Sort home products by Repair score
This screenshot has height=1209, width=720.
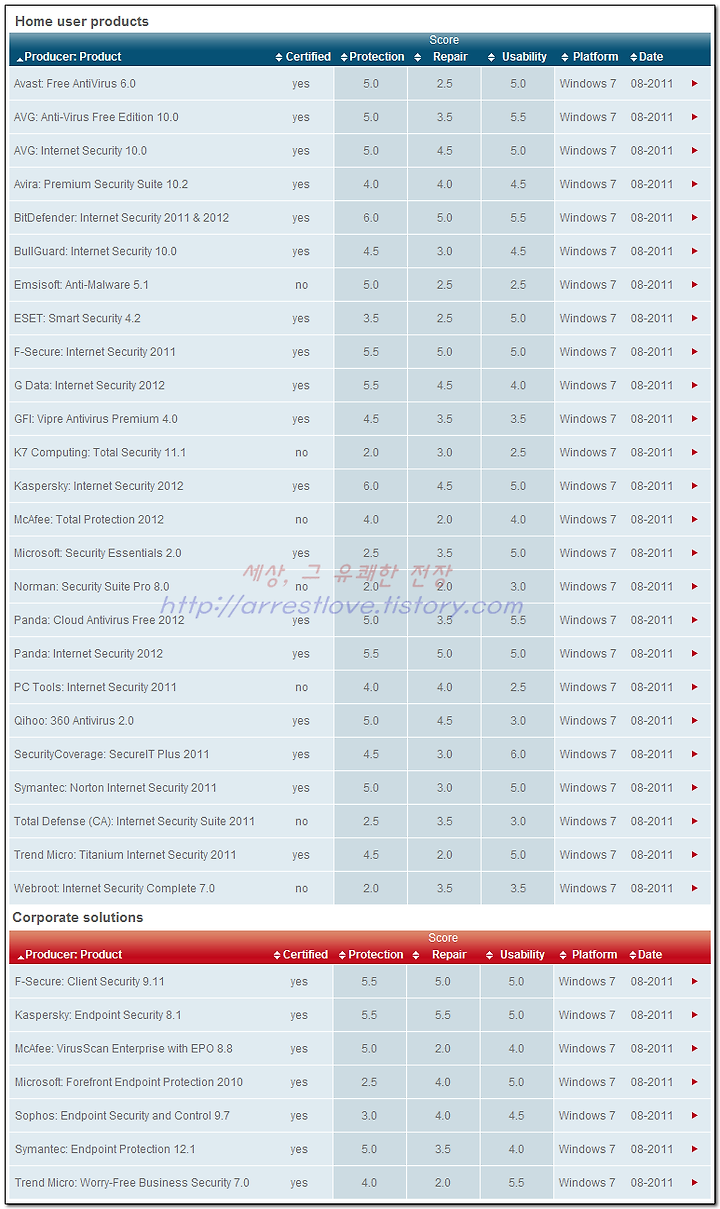click(443, 57)
